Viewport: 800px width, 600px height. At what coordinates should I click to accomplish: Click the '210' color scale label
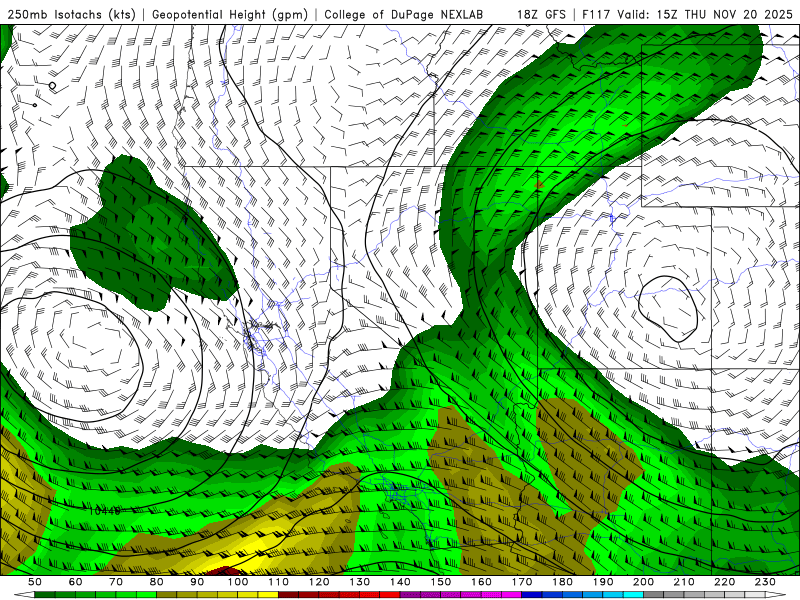click(x=684, y=582)
